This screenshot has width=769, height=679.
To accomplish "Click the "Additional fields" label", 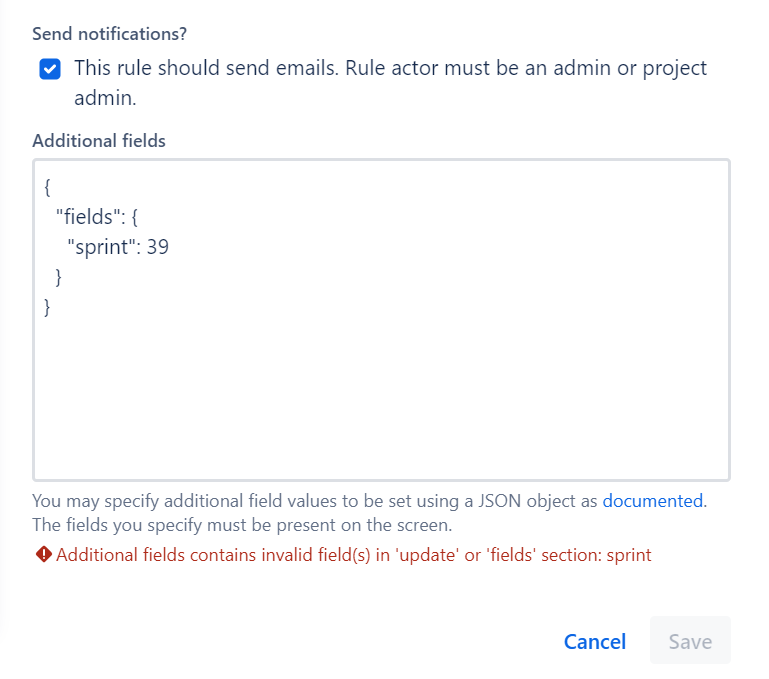I will pos(99,141).
